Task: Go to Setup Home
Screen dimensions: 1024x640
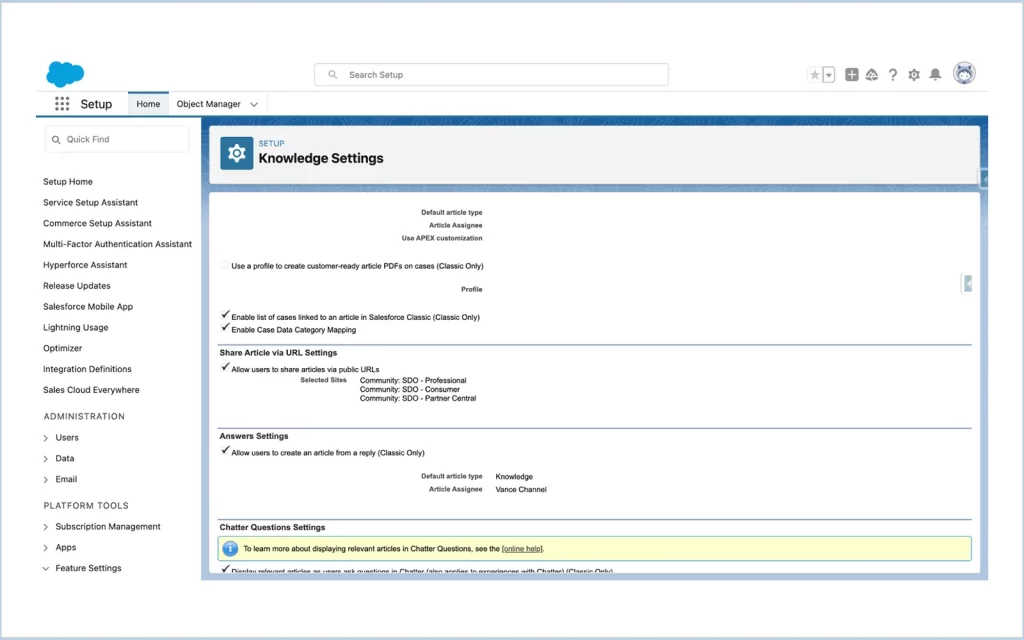Action: click(x=68, y=182)
